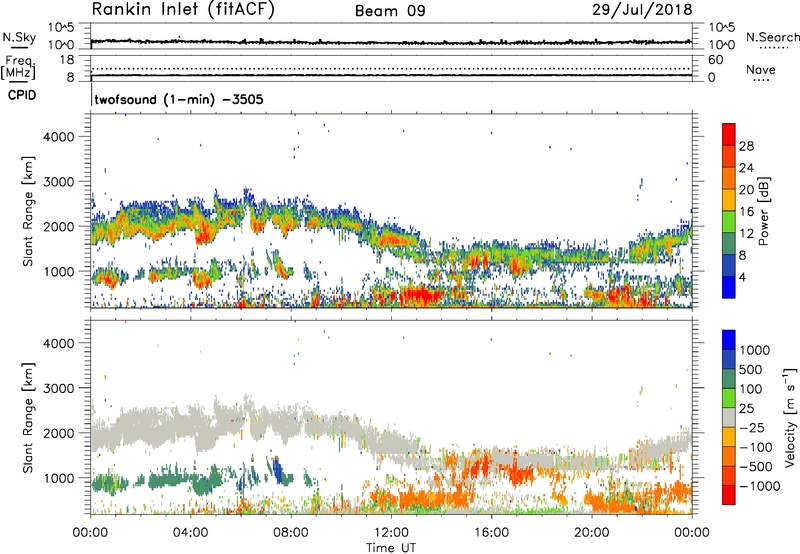This screenshot has height=554, width=800.
Task: Click the gray segment of Velocity colorbar
Action: 729,417
